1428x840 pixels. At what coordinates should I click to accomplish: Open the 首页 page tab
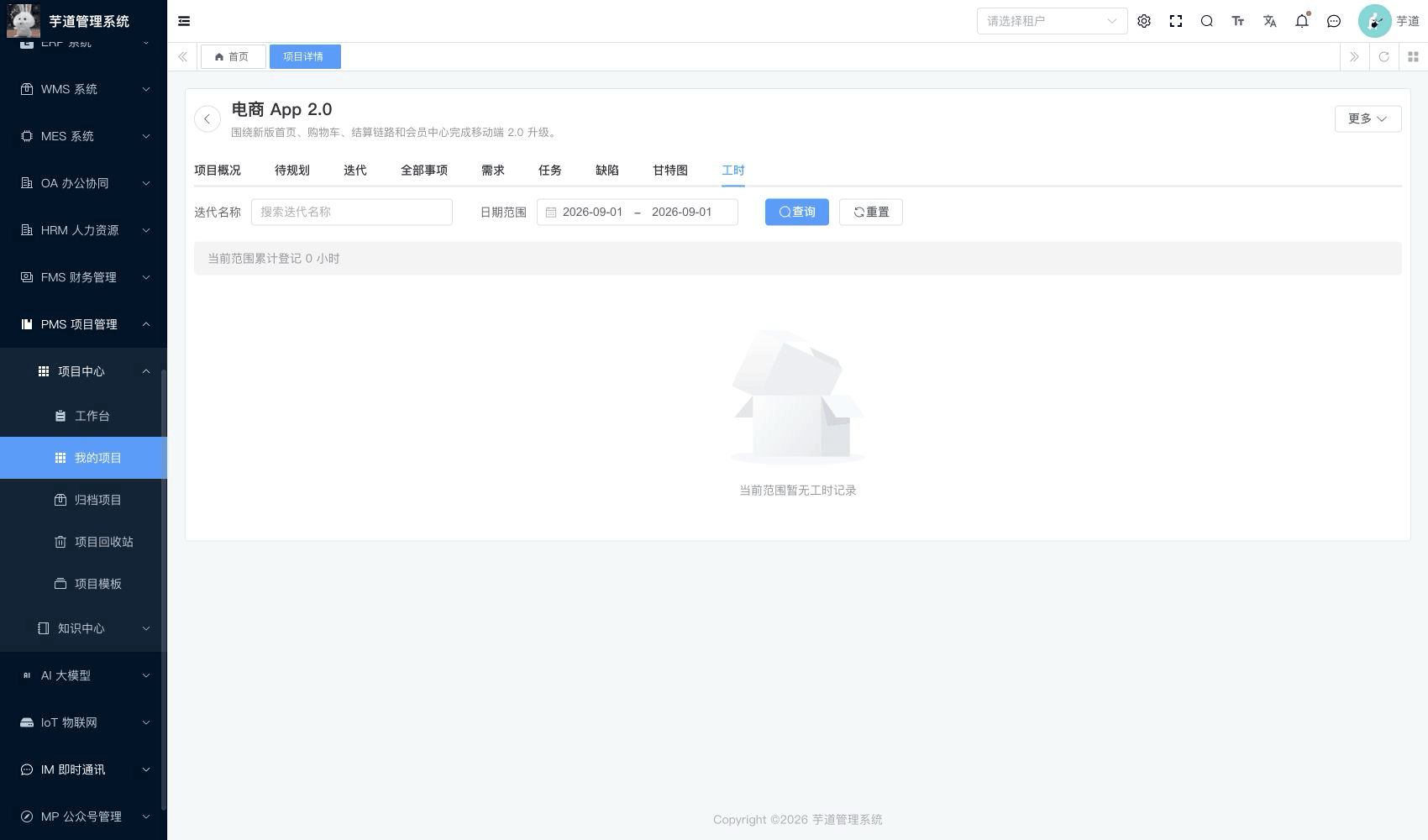pos(233,56)
